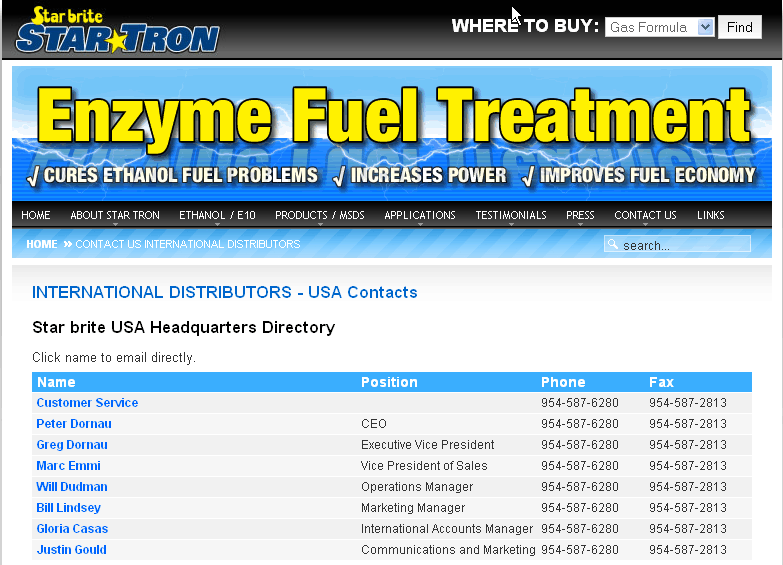
Task: Click the Operations Manager cell
Action: (417, 487)
